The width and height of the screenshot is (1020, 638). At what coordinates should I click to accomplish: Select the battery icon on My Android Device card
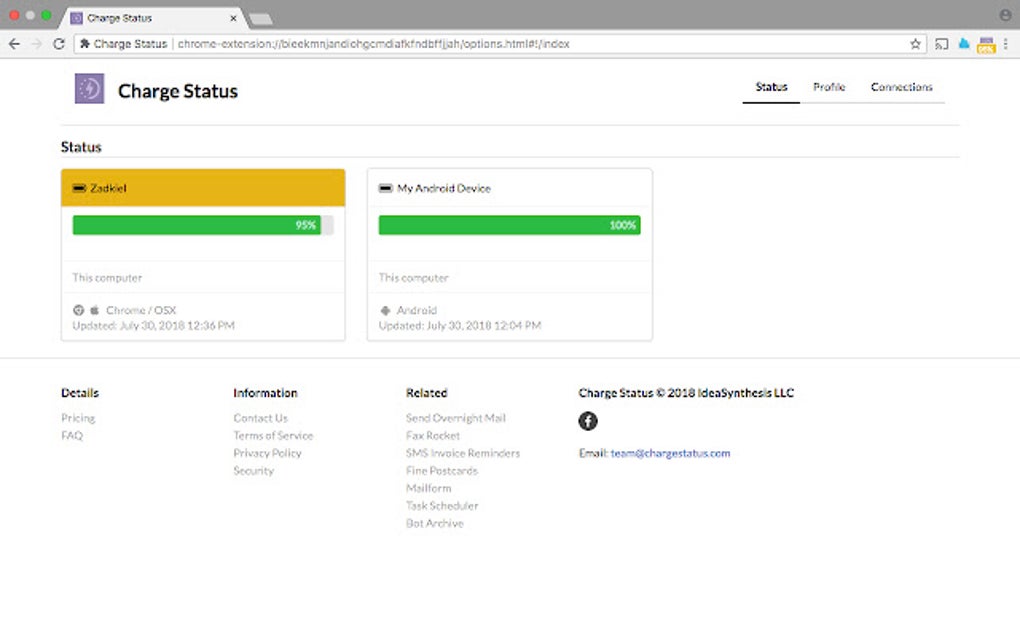(385, 187)
